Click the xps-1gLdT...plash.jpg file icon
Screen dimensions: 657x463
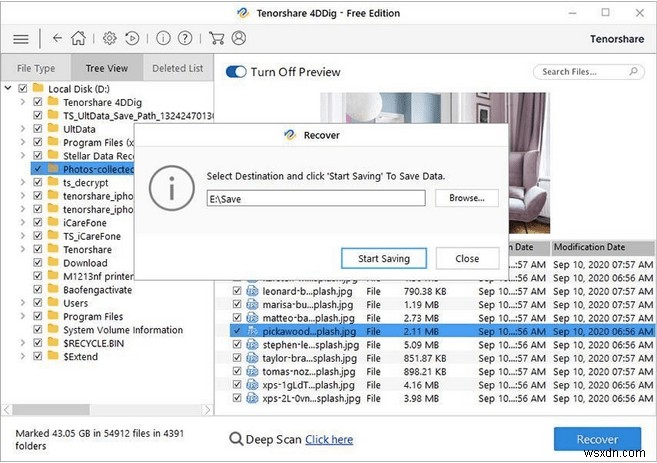tap(252, 385)
